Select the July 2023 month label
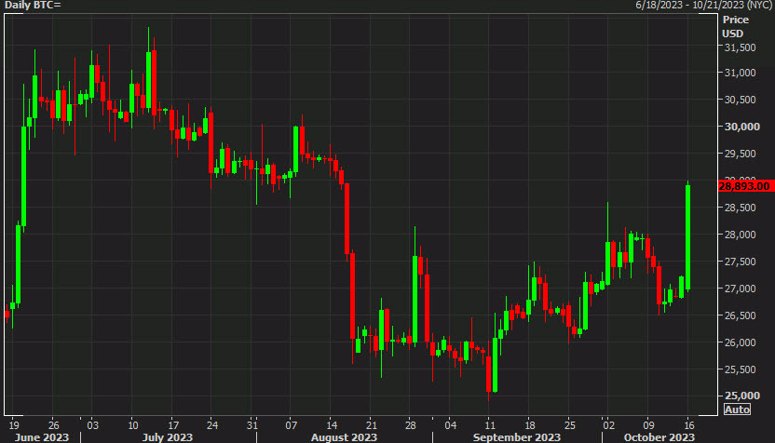 (167, 437)
